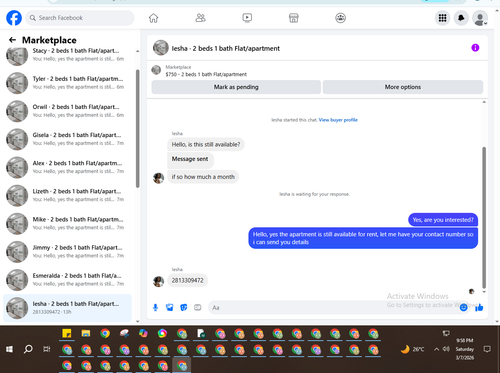This screenshot has width=500, height=373.
Task: Open the View buyer profile link
Action: click(338, 120)
